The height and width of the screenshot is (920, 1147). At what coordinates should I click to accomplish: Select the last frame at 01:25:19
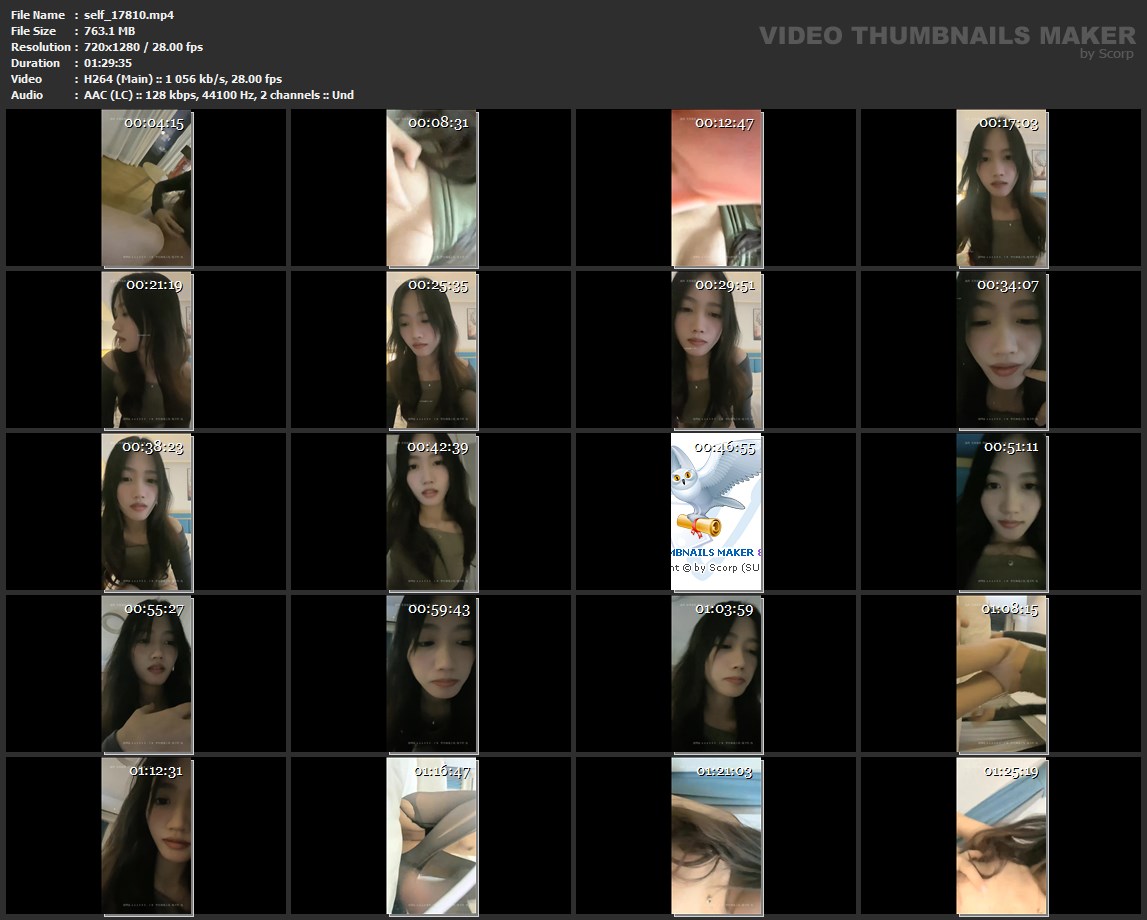pos(1001,836)
